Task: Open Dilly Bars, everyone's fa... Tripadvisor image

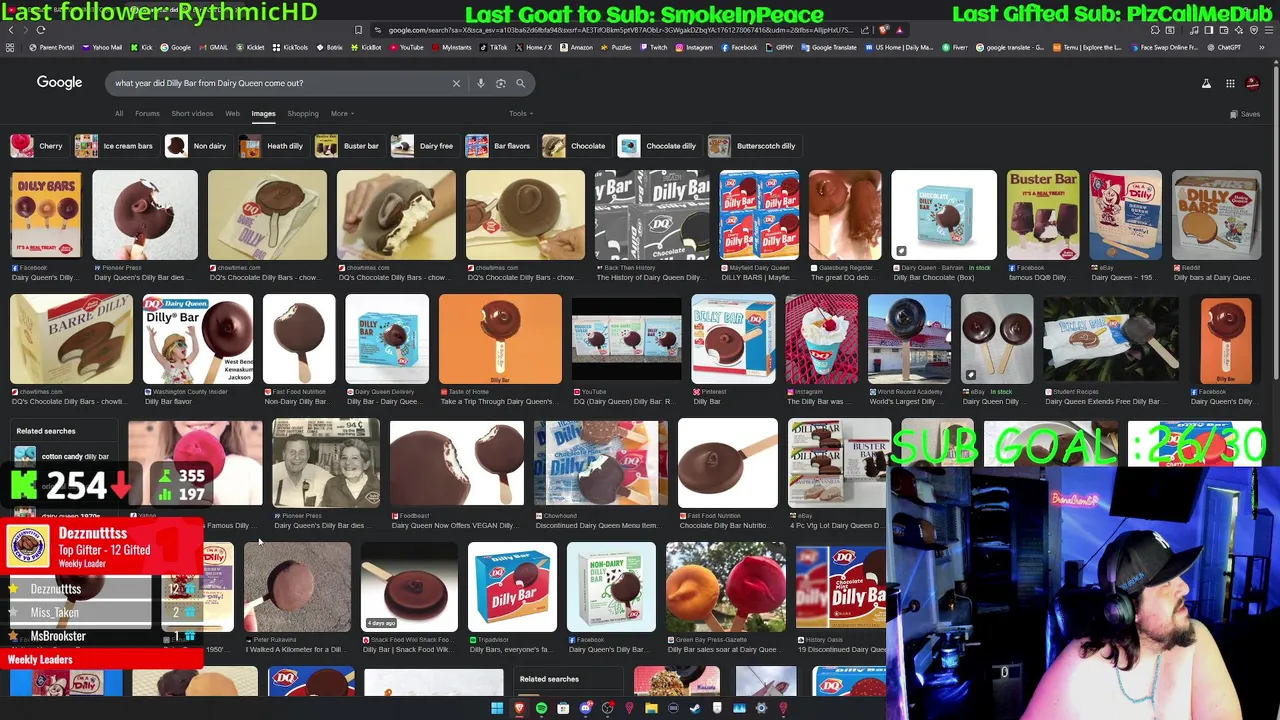Action: tap(512, 588)
